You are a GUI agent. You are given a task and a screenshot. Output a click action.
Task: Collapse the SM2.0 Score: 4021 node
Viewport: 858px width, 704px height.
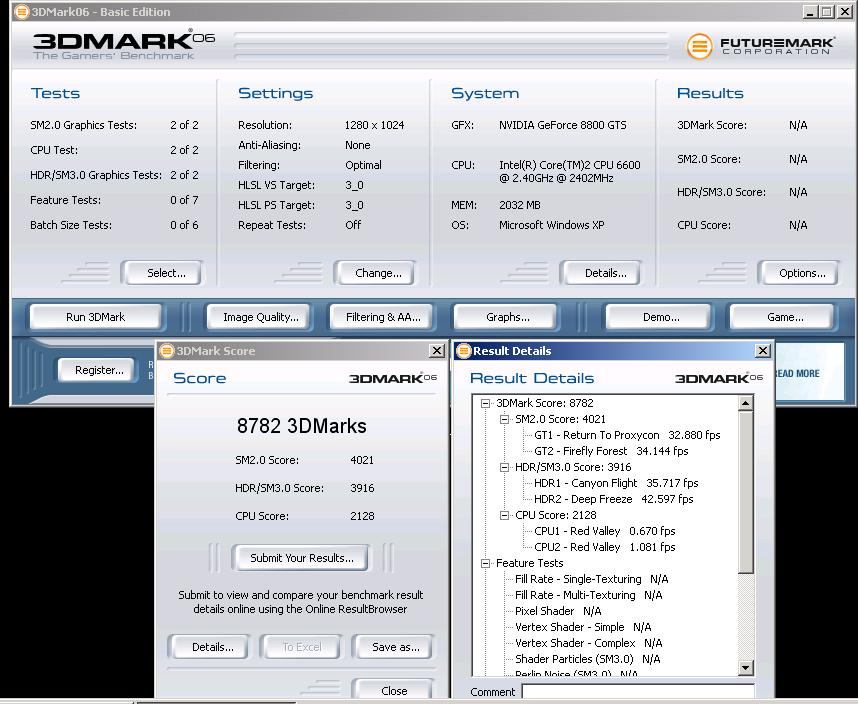pos(504,420)
